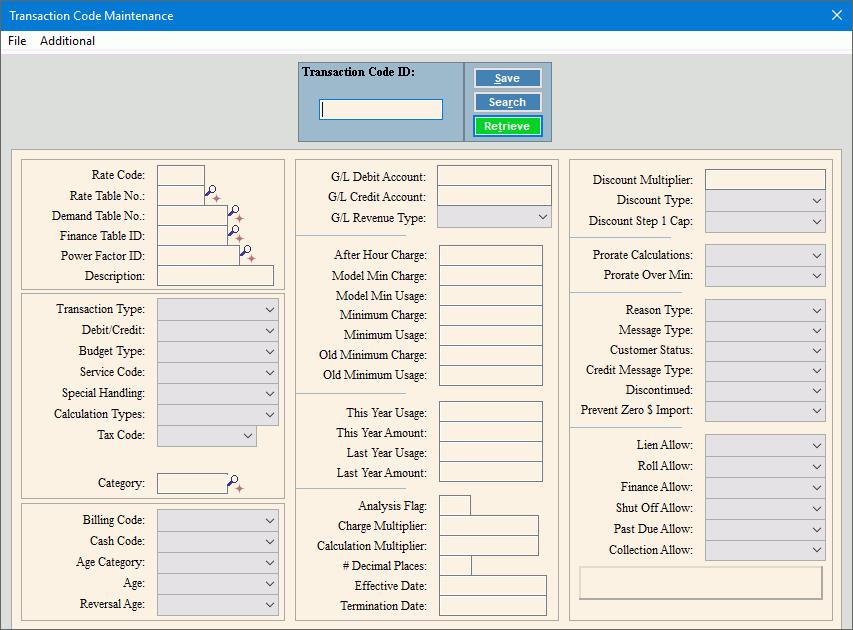Image resolution: width=853 pixels, height=630 pixels.
Task: Open lookup icon next to Category field
Action: tap(236, 484)
